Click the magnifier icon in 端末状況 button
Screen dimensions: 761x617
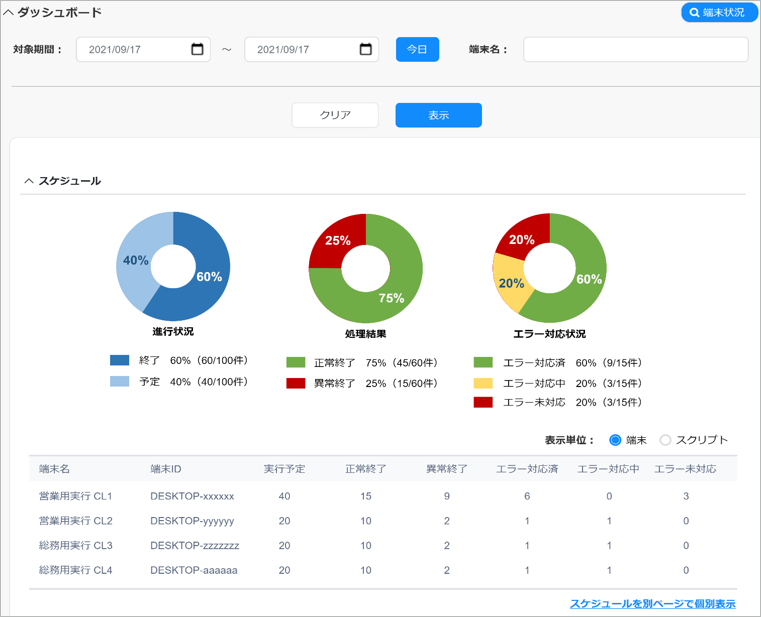(x=694, y=13)
